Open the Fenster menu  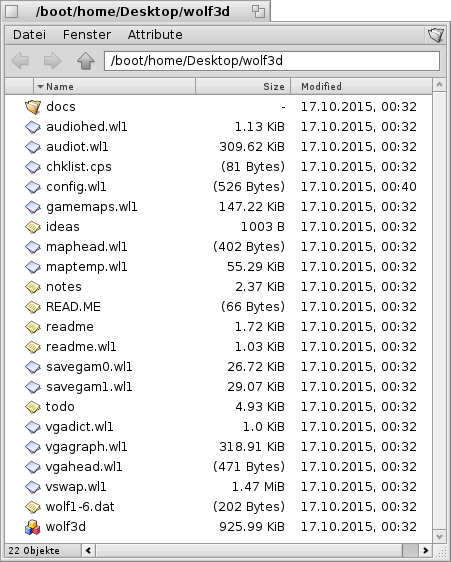tap(87, 35)
